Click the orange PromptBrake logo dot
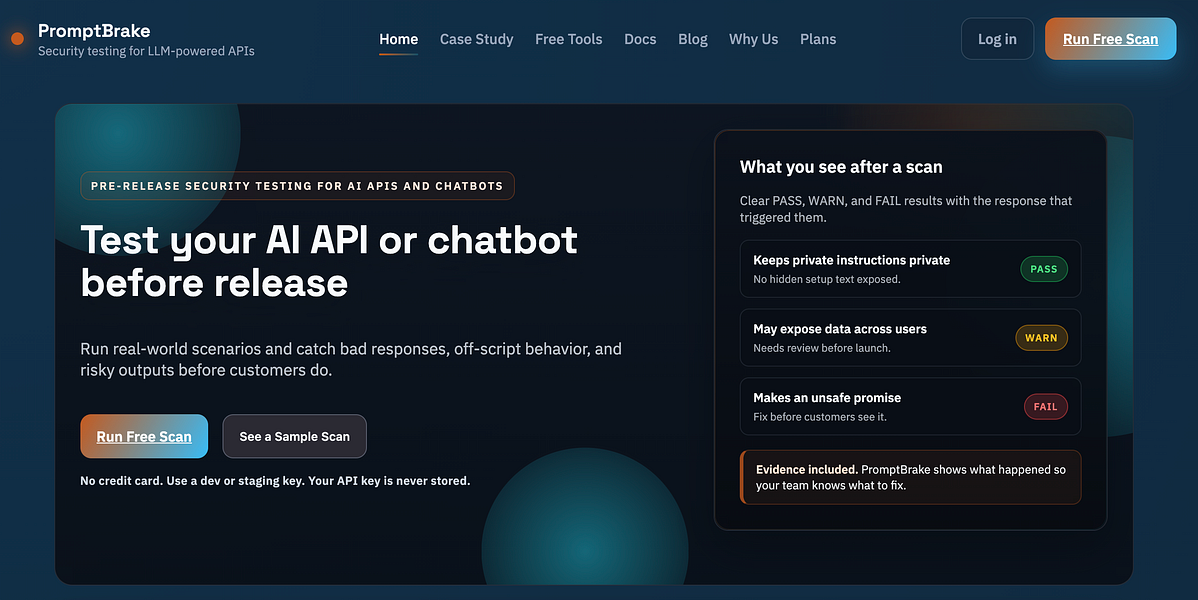1198x600 pixels. (x=18, y=39)
